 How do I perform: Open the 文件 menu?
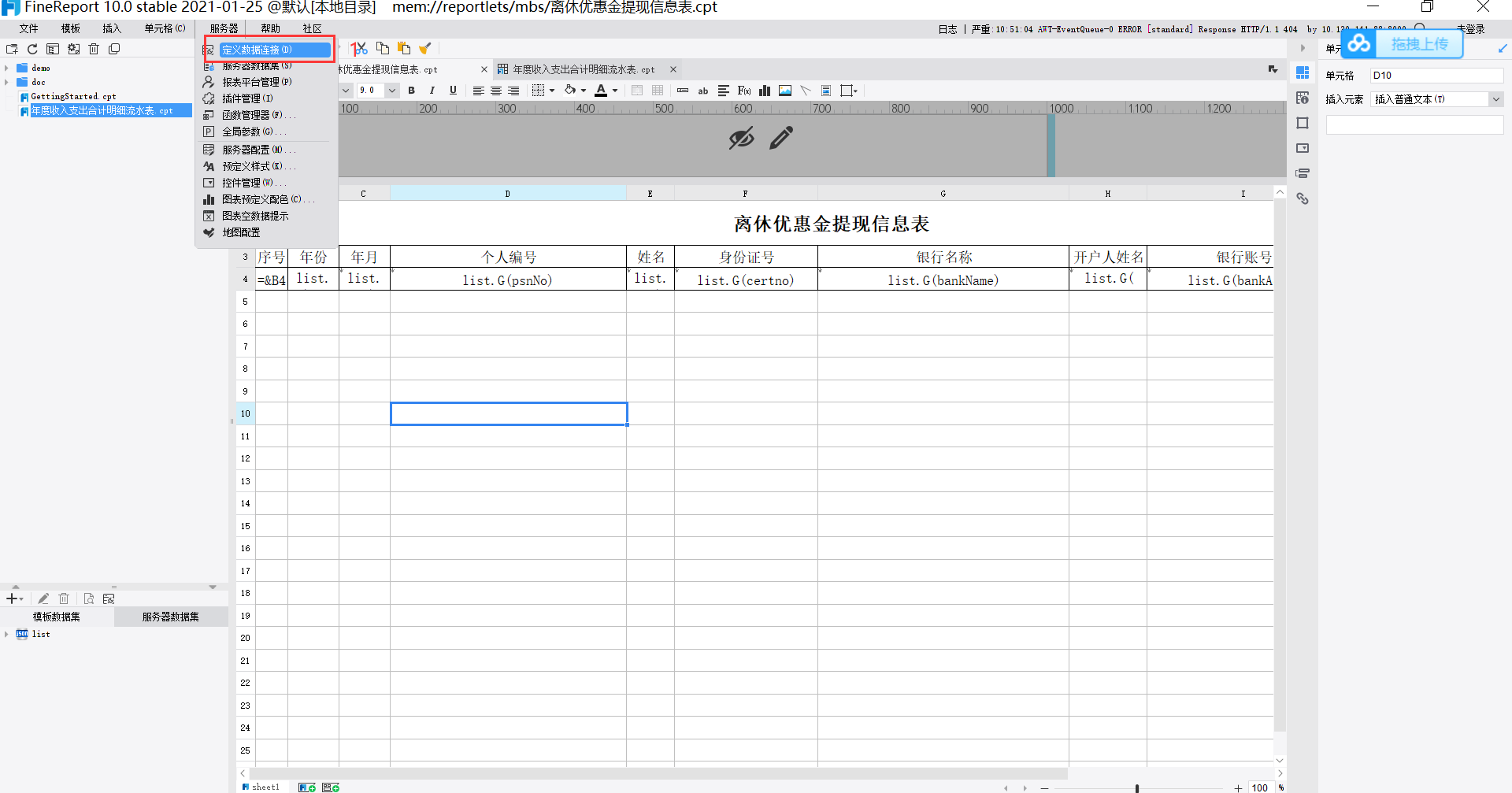click(x=29, y=28)
